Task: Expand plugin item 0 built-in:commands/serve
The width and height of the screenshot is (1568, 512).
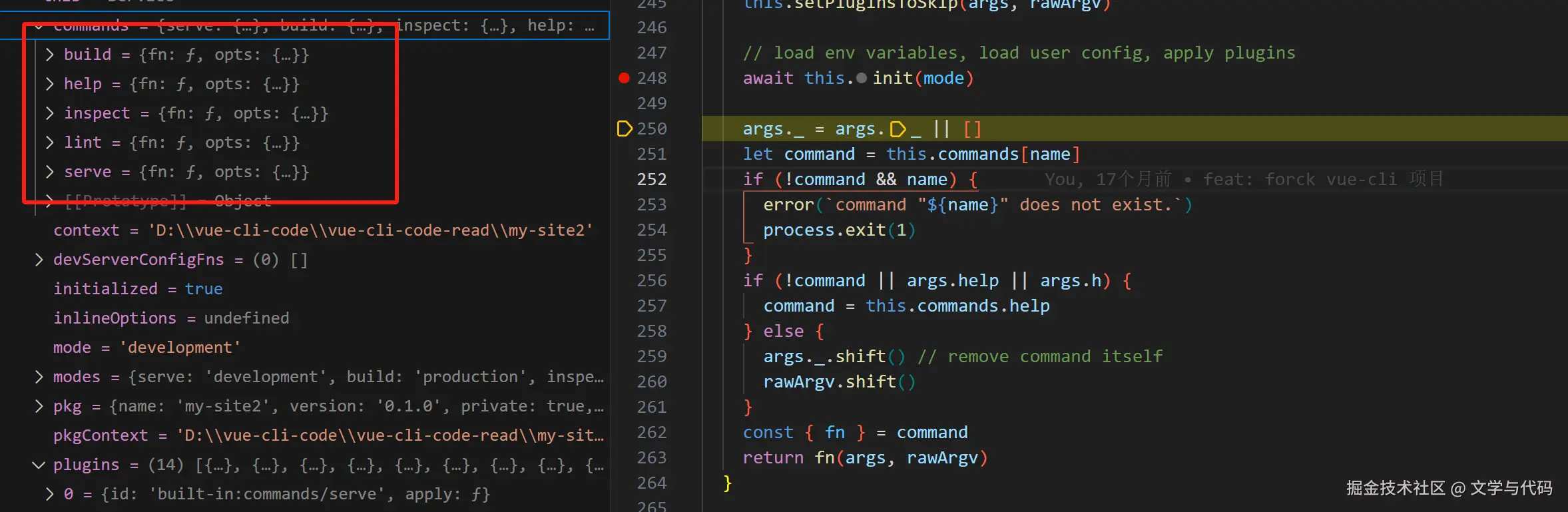Action: pyautogui.click(x=49, y=494)
